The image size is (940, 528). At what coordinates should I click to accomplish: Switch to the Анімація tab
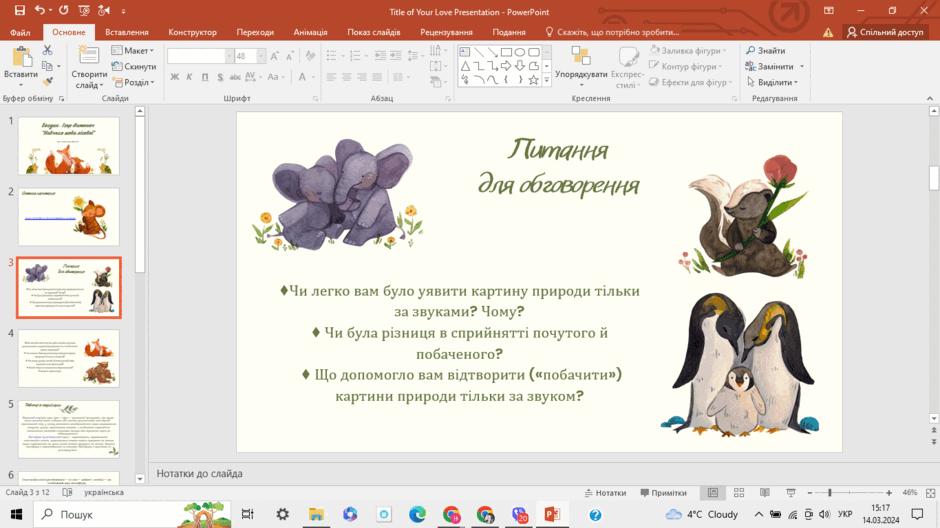coord(311,32)
